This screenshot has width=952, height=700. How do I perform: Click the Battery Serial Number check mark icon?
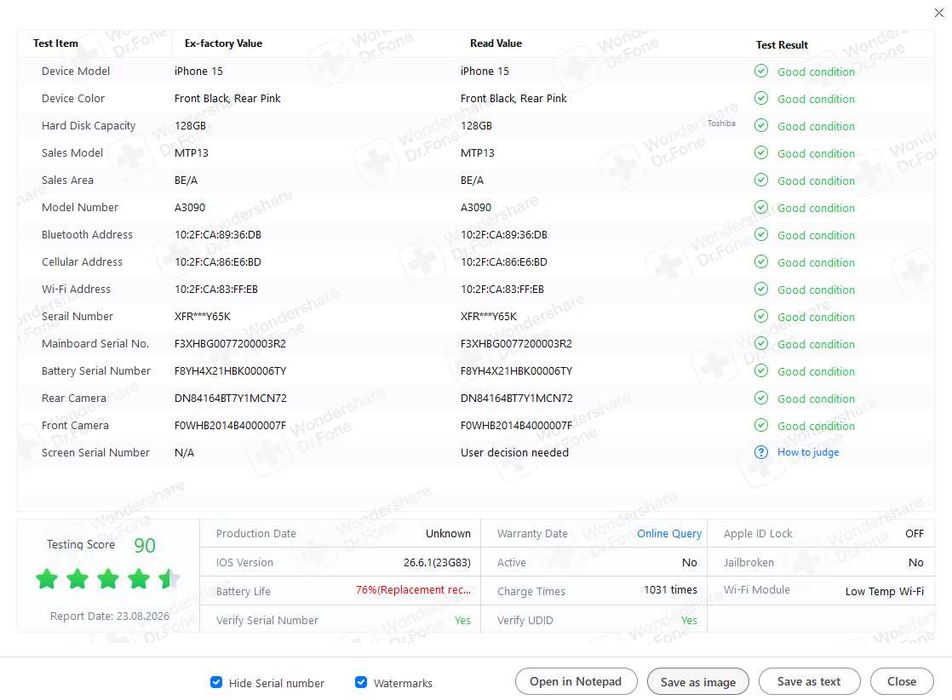click(x=761, y=371)
